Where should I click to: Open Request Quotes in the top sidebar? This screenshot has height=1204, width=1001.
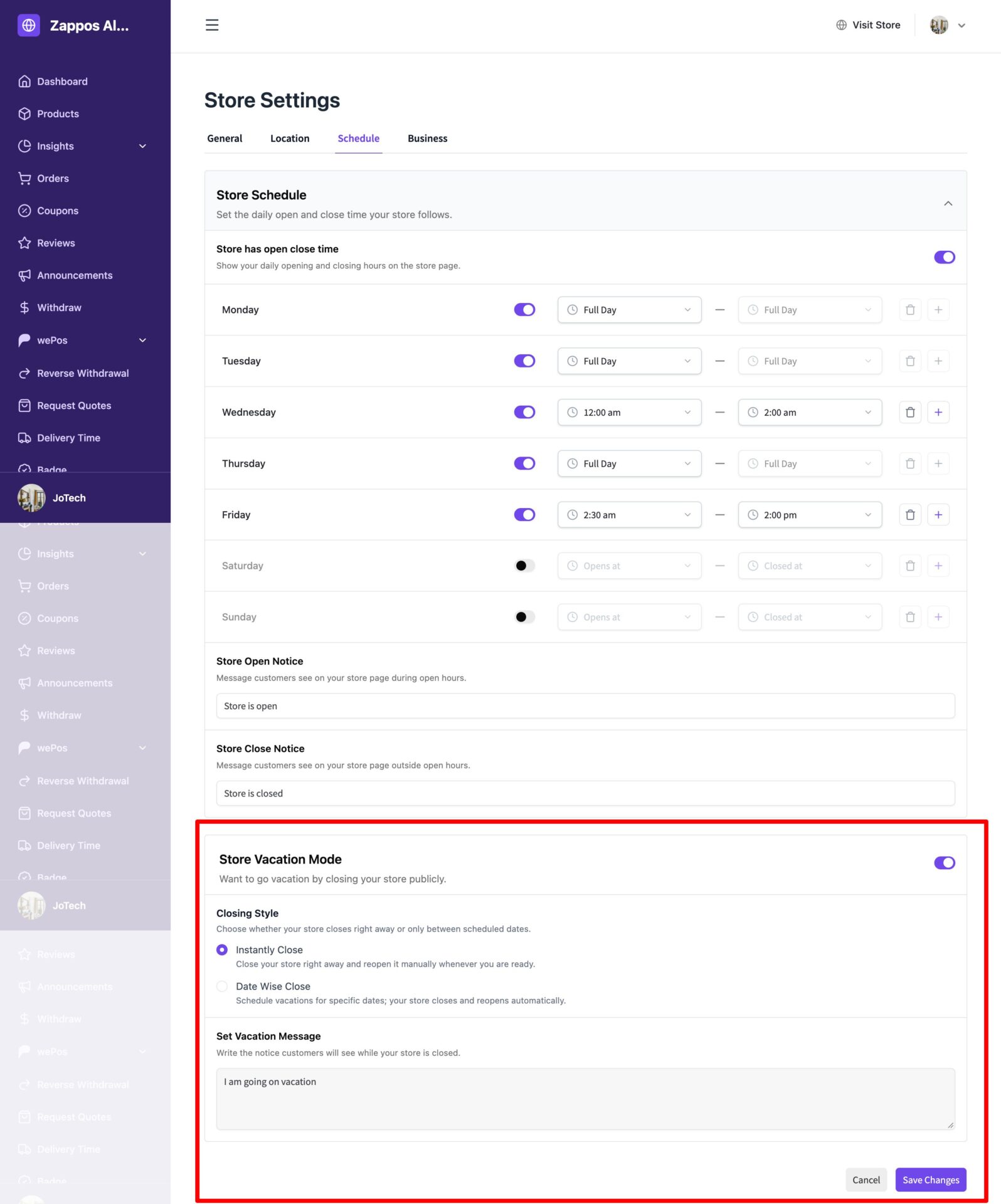click(74, 406)
